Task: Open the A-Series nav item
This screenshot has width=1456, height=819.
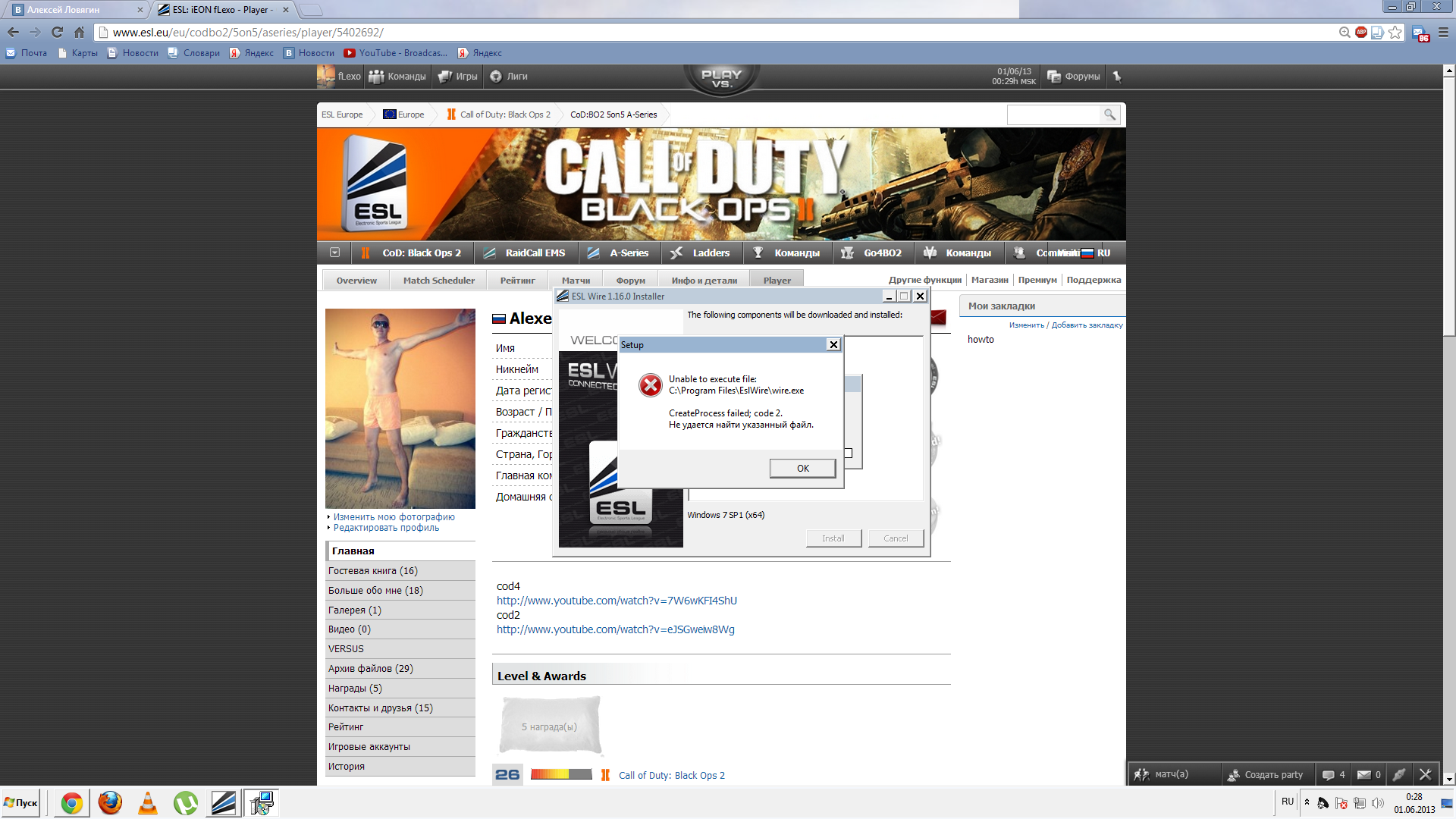Action: click(619, 253)
